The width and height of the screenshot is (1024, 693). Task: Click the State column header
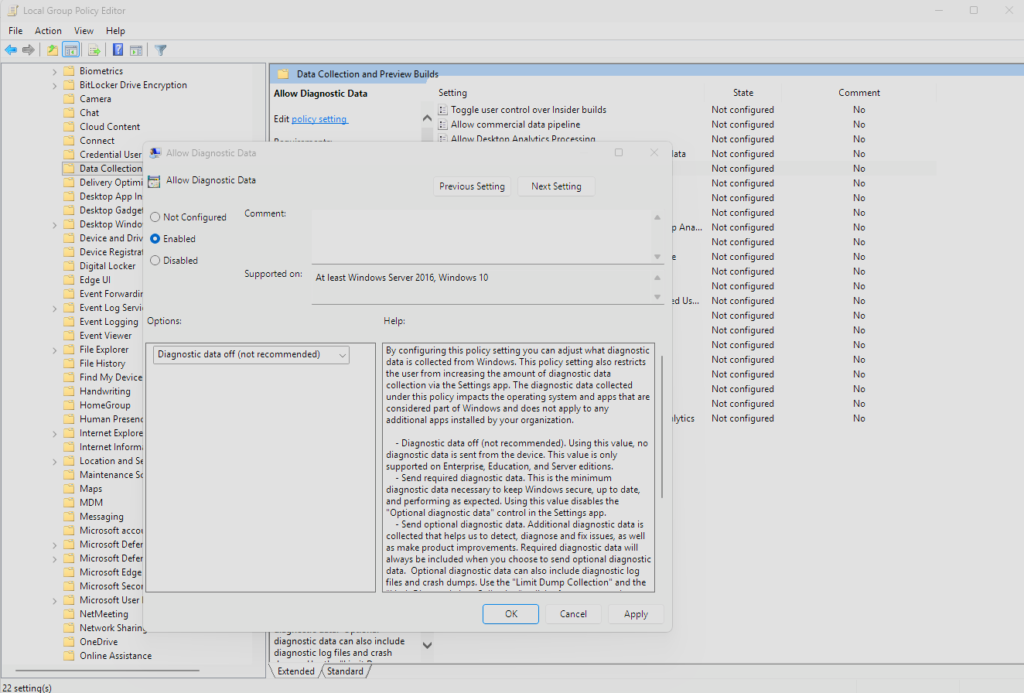click(x=743, y=93)
